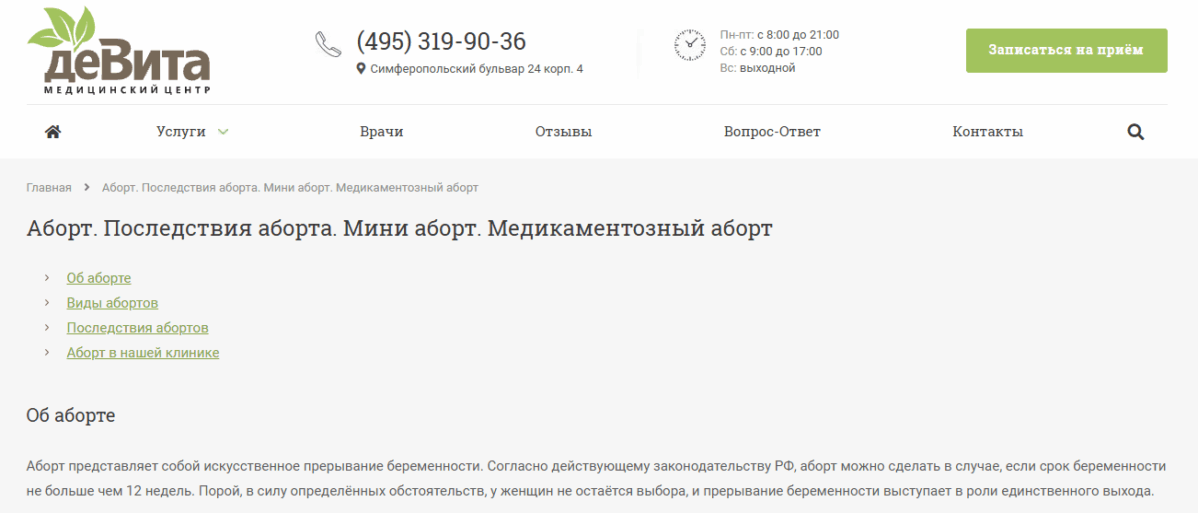
Task: Click chevron bullet beside Аборт в нашей клинике
Action: 47,352
